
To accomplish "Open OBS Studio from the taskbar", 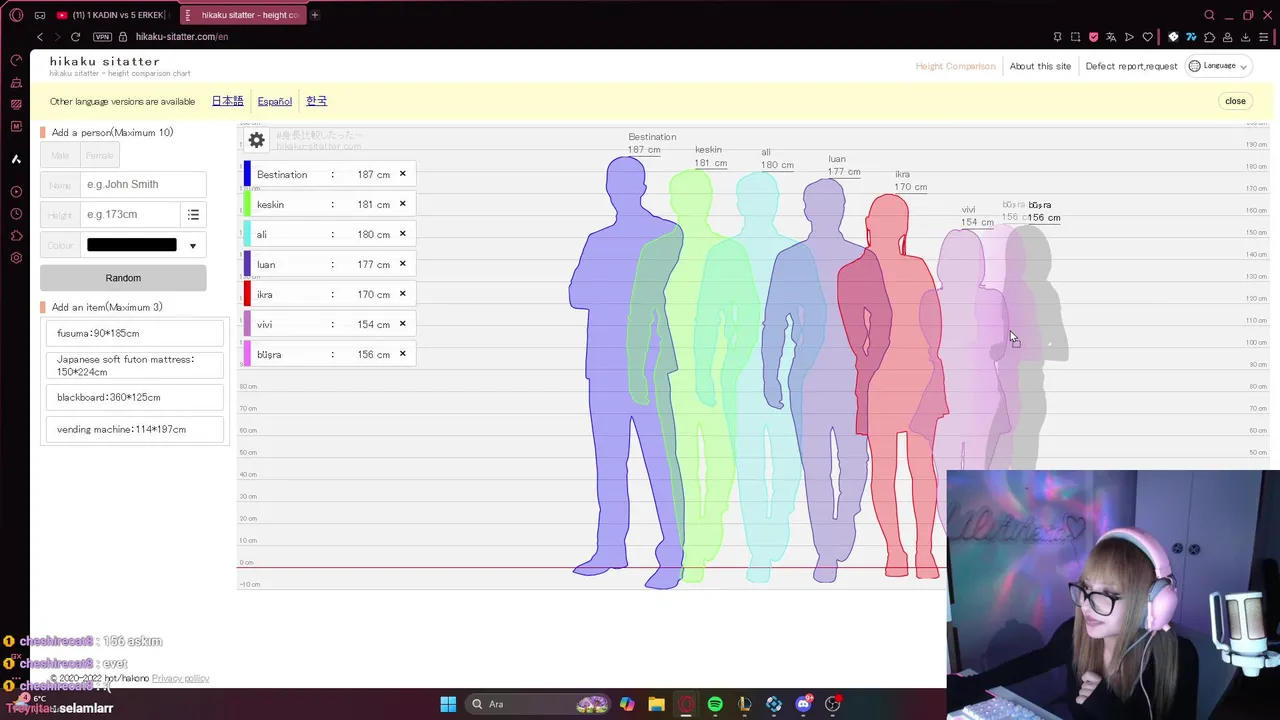I will (x=832, y=704).
